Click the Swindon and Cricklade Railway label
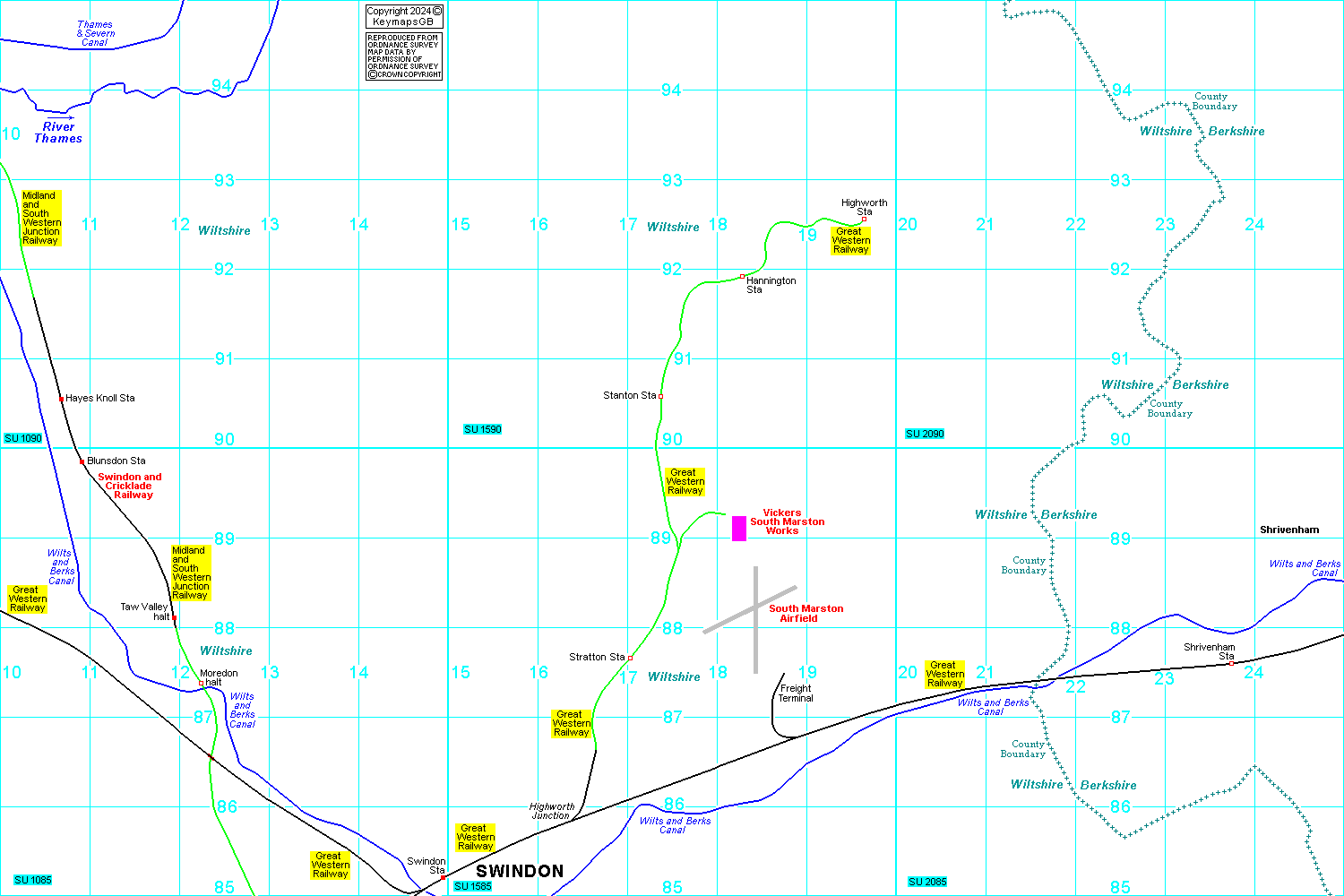 point(130,486)
